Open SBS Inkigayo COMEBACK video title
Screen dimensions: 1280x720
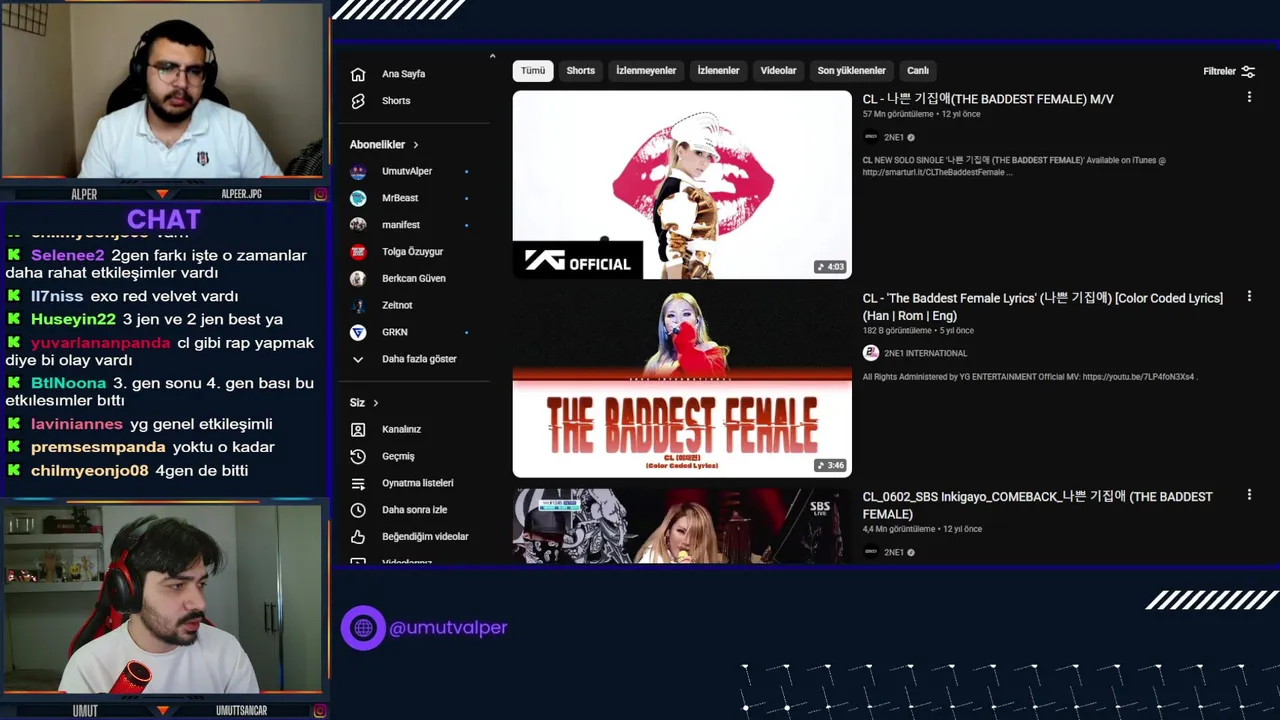1038,505
